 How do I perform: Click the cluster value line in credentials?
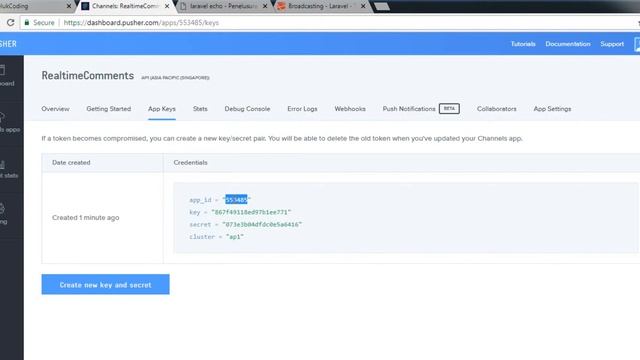[216, 237]
